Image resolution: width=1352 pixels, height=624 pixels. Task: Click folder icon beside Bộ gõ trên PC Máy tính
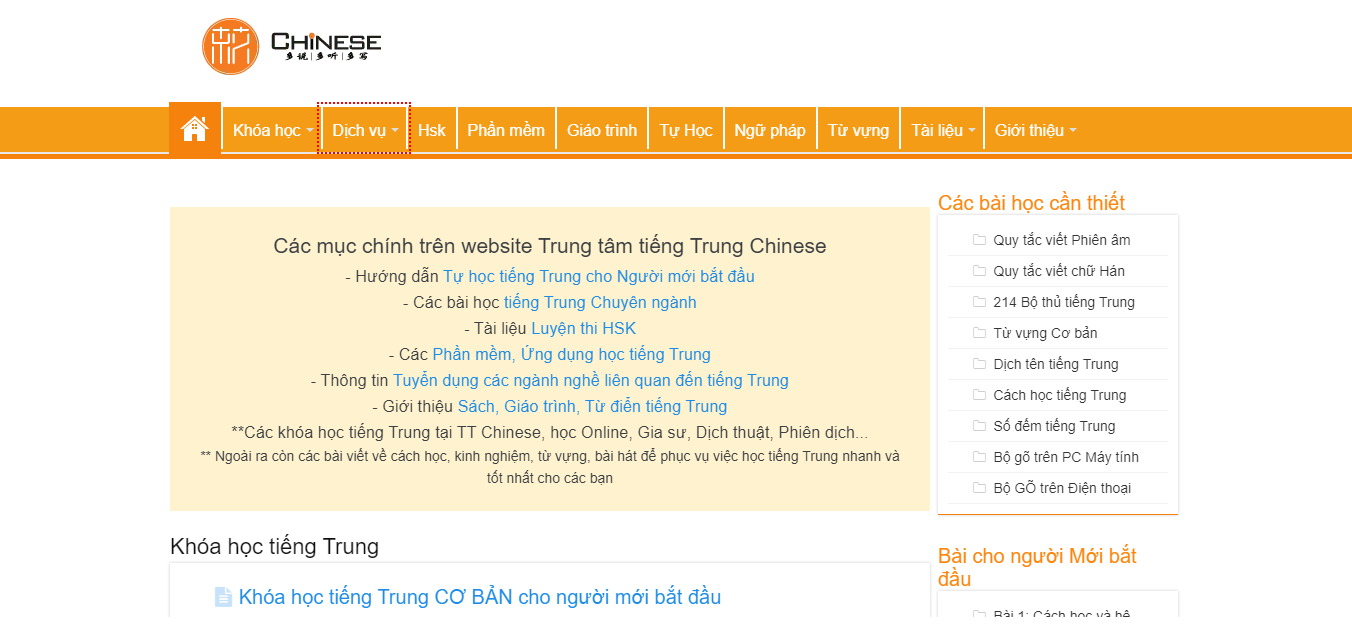click(979, 457)
